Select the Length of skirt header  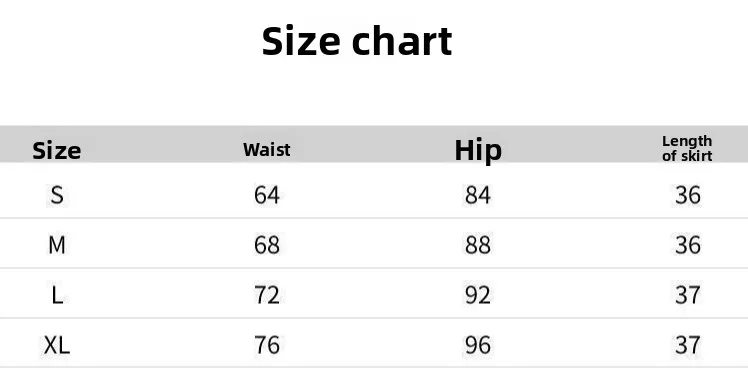point(687,148)
